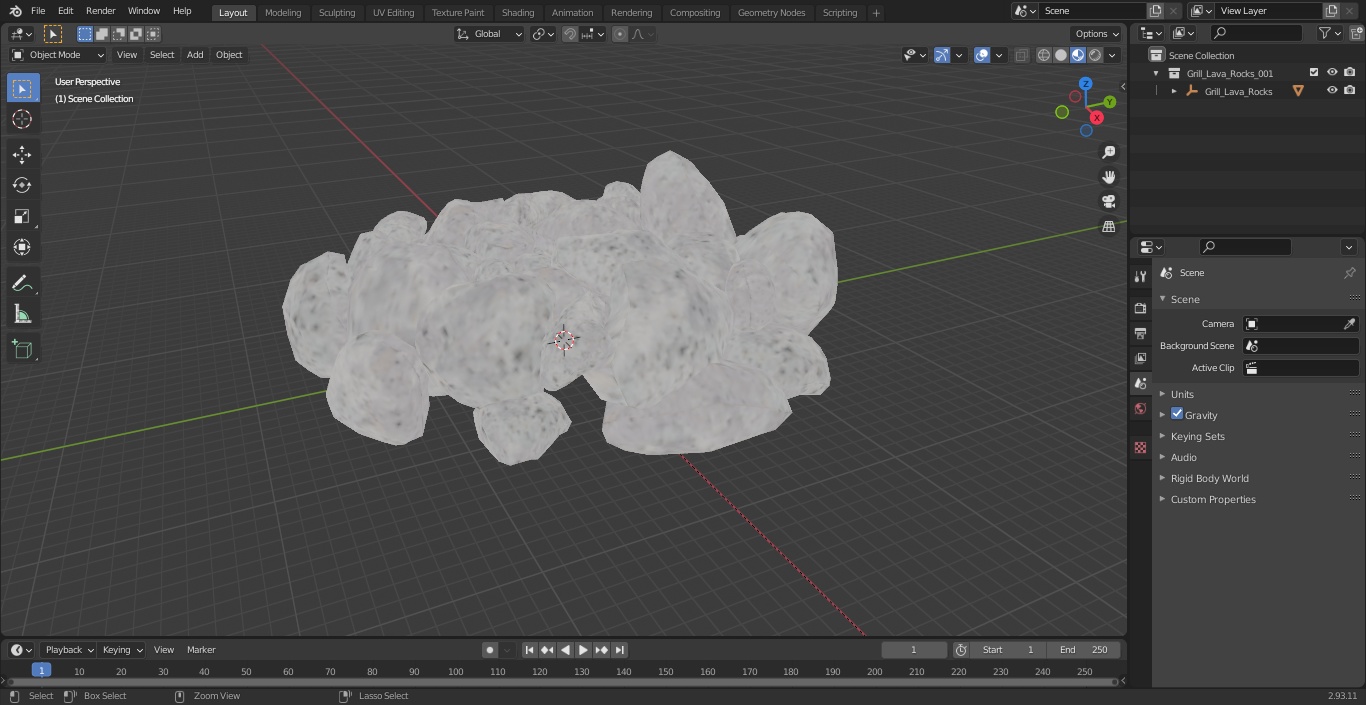This screenshot has height=705, width=1366.
Task: Click the timeline Marker menu
Action: point(201,650)
